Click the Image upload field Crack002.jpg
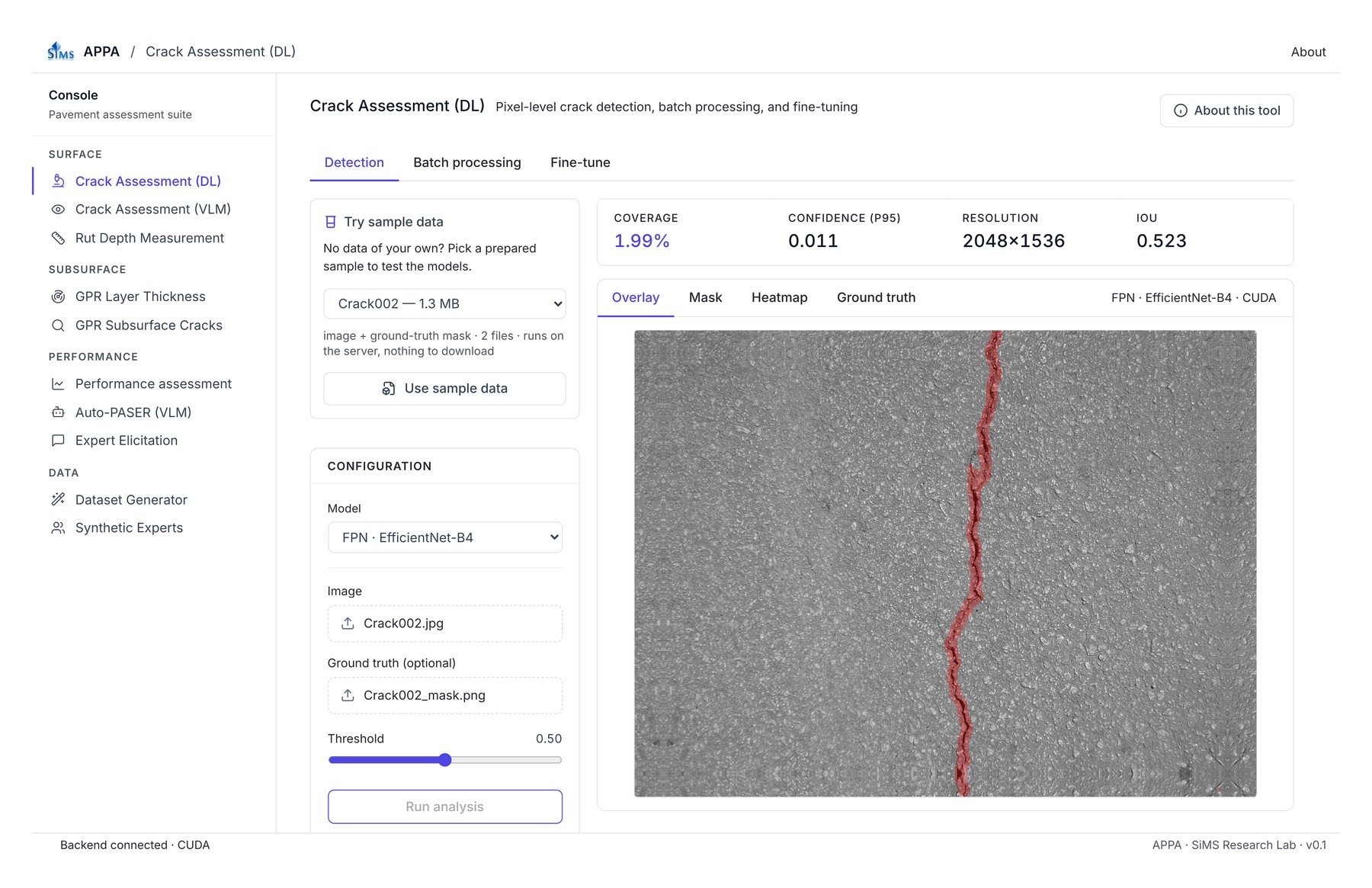Image resolution: width=1372 pixels, height=888 pixels. tap(445, 624)
